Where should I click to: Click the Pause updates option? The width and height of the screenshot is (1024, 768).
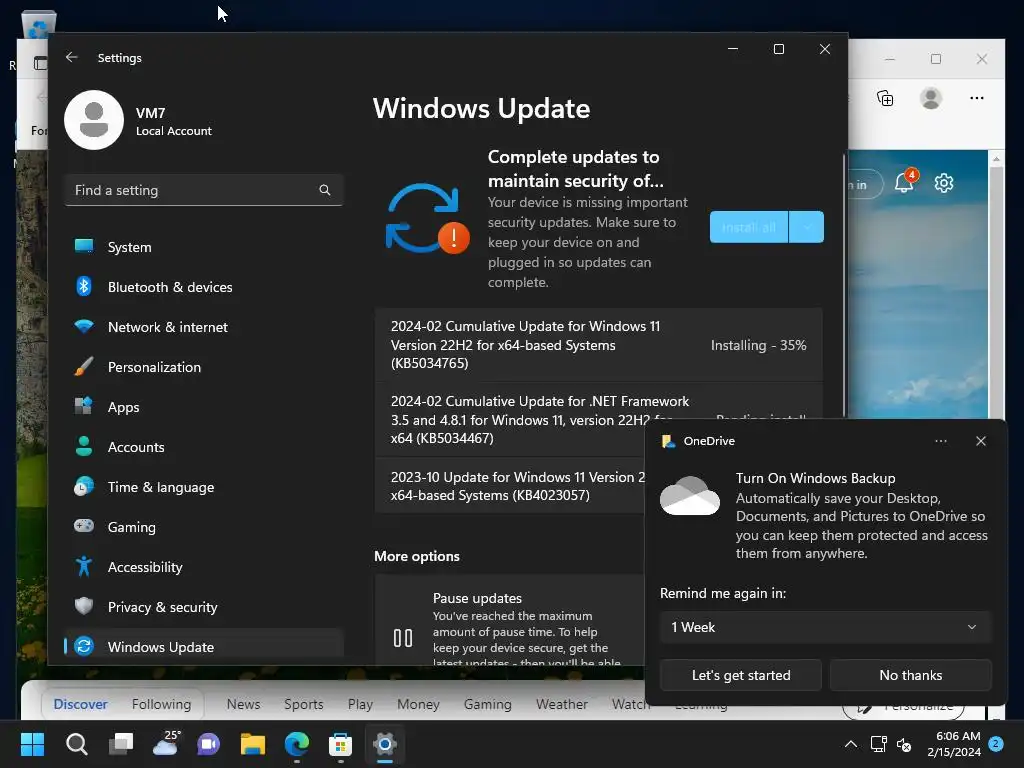[509, 620]
